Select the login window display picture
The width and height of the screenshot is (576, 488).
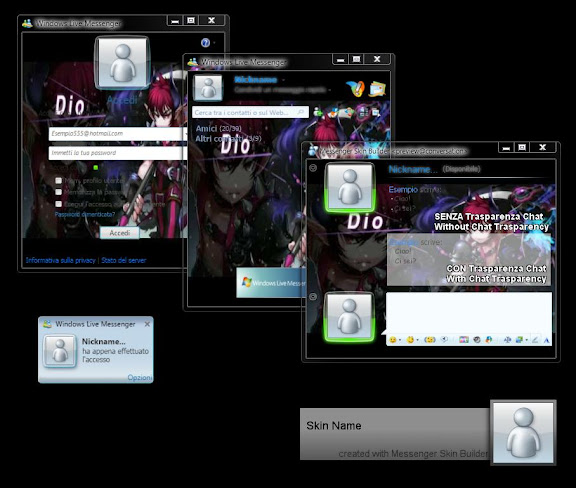click(122, 62)
